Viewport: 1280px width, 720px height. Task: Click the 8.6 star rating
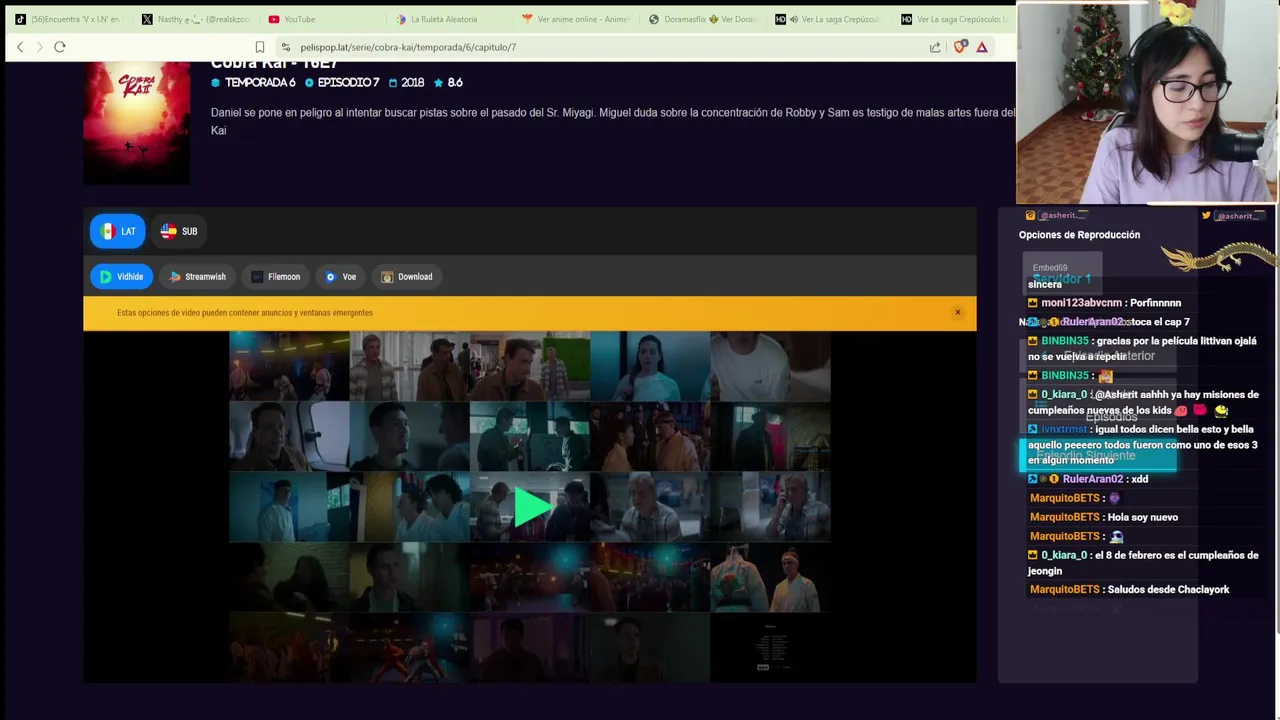point(448,83)
